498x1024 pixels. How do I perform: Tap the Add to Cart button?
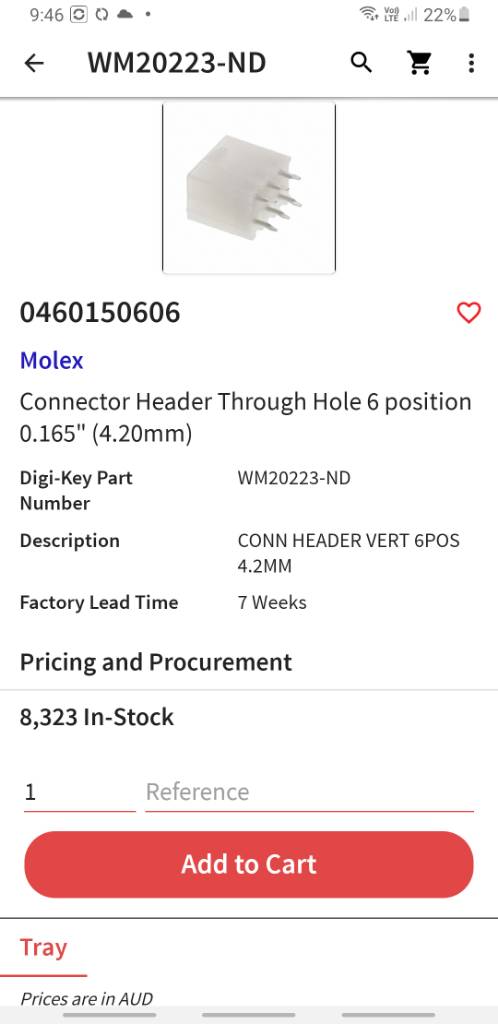click(x=249, y=864)
